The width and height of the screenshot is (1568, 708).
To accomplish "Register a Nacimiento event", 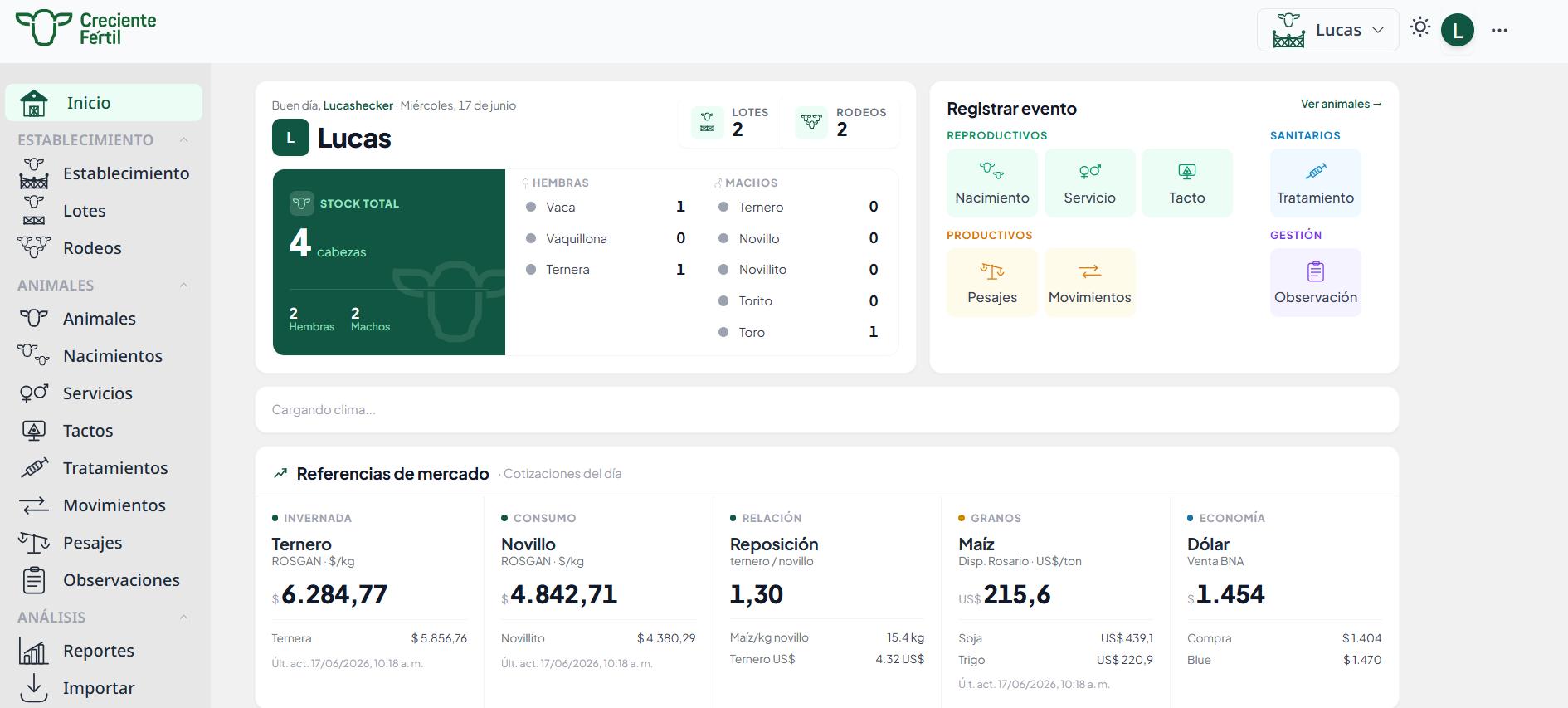I will 992,183.
